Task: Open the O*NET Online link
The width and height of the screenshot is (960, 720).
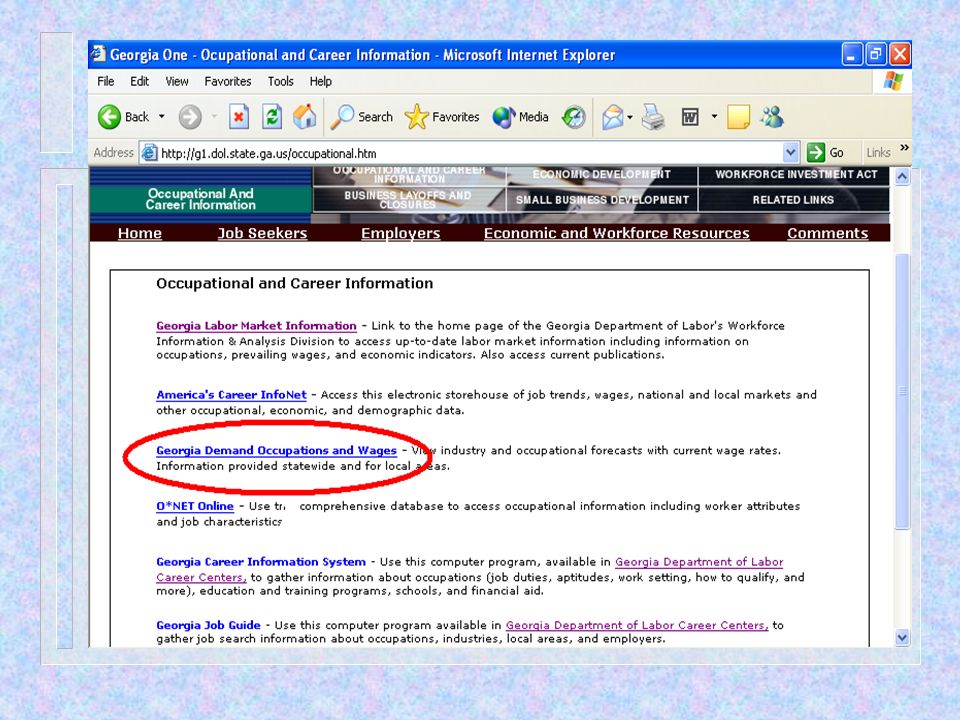Action: [x=195, y=506]
